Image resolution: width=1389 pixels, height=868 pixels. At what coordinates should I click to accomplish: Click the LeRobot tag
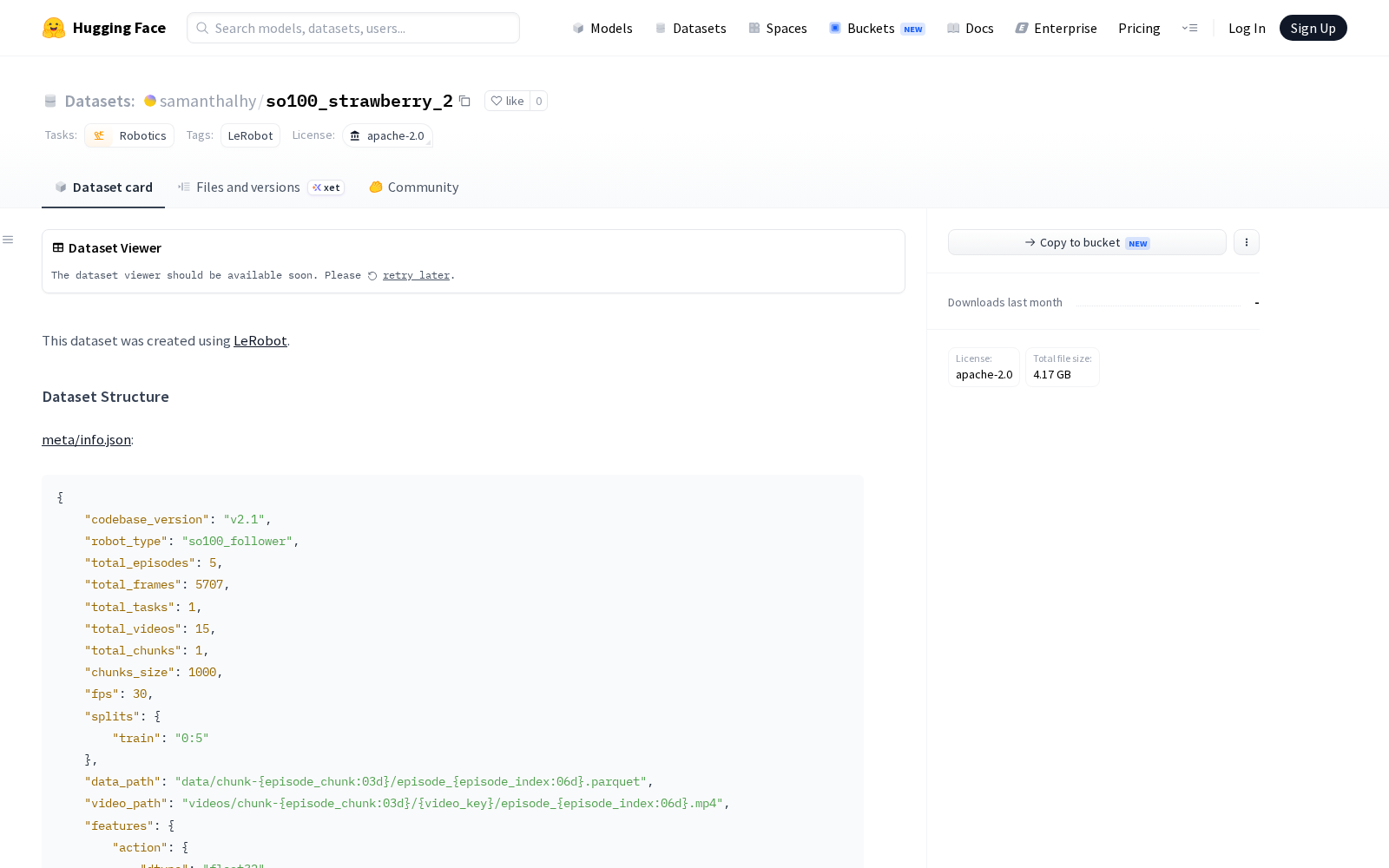click(x=250, y=135)
